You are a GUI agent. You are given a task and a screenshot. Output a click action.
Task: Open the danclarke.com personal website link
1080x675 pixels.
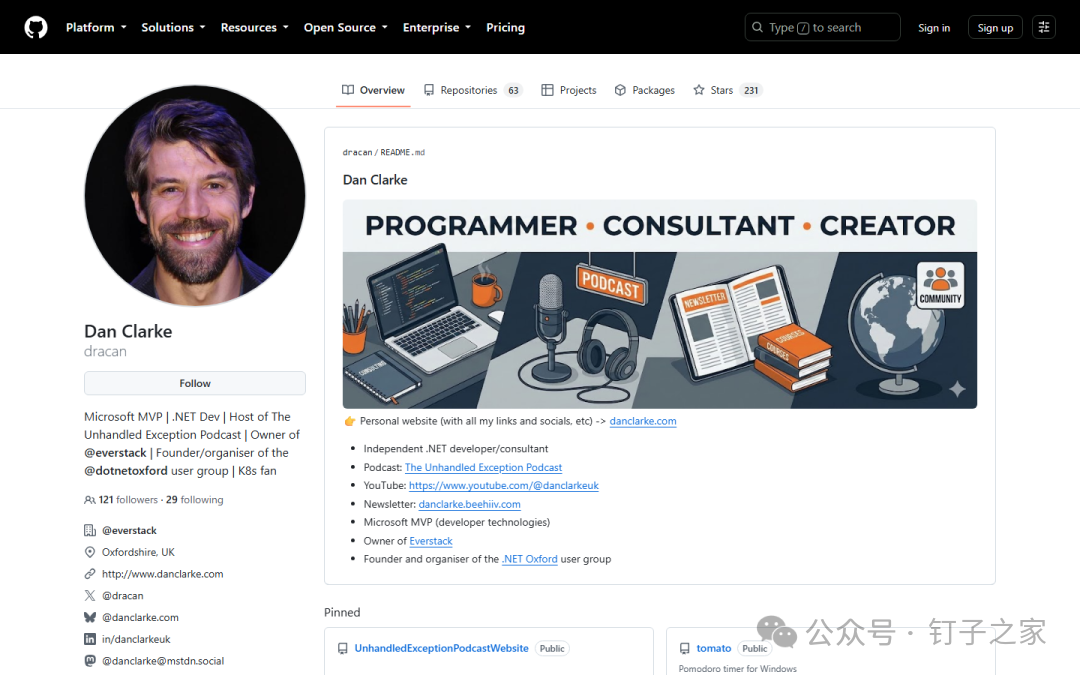pos(643,421)
